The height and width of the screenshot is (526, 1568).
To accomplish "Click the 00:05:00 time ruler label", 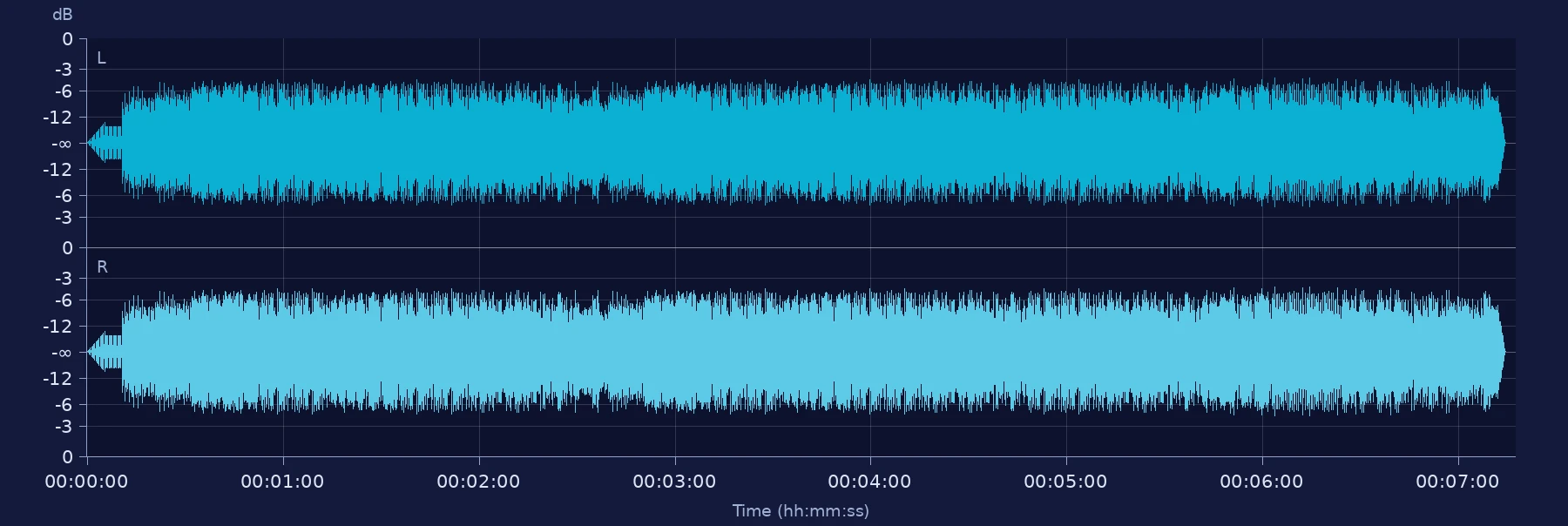I will [1065, 482].
